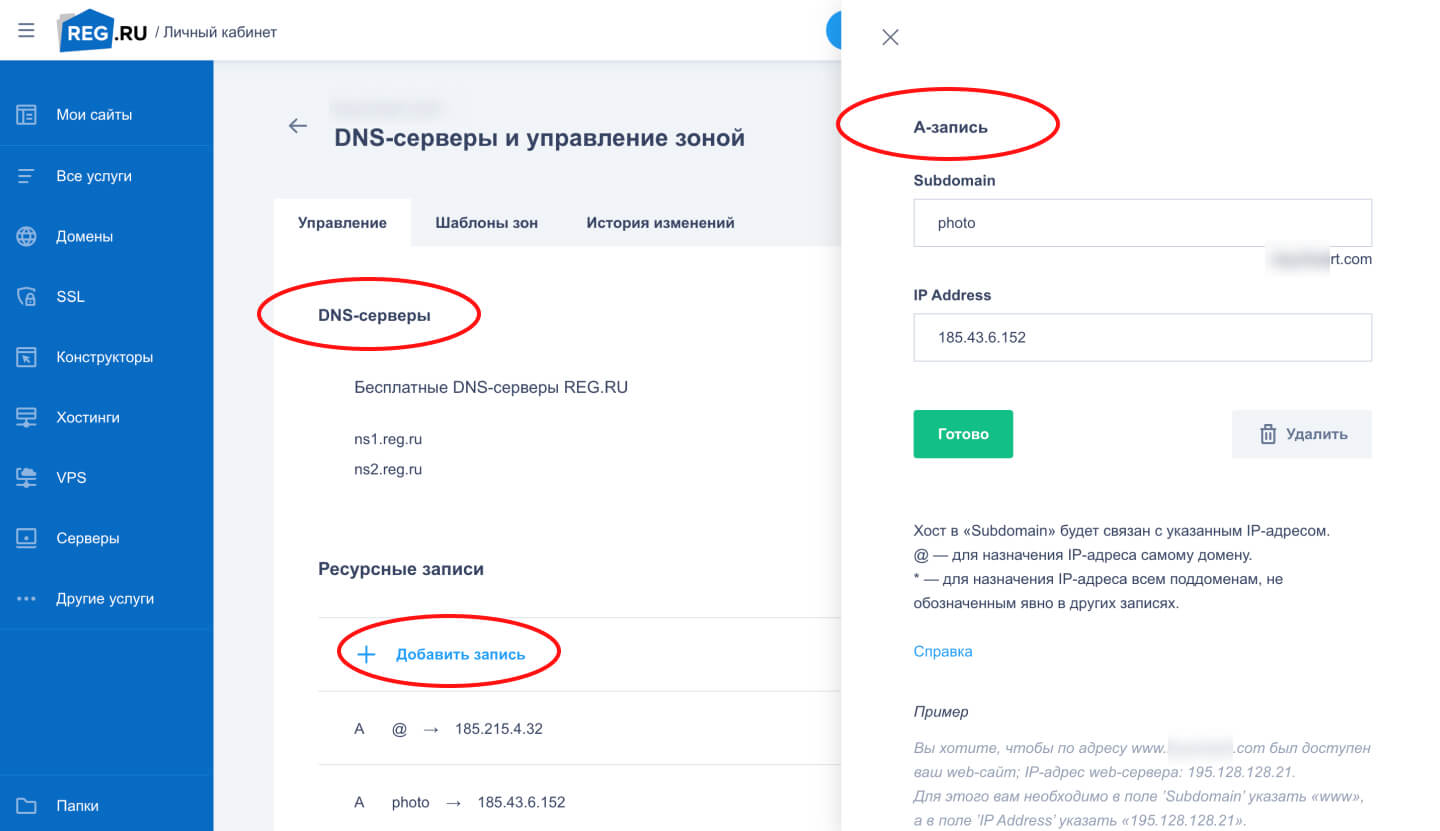Screen dimensions: 1440x831
Task: Open Домены globe icon
Action: [26, 237]
